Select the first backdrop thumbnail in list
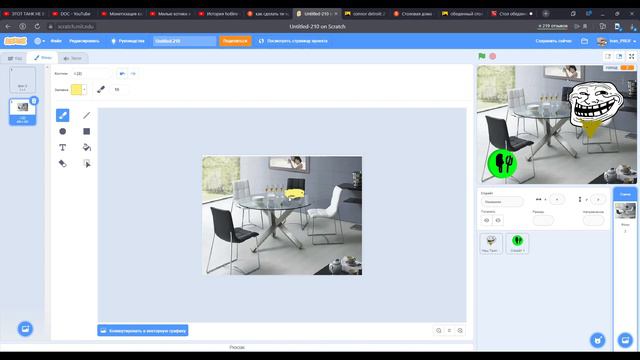 coord(22,80)
